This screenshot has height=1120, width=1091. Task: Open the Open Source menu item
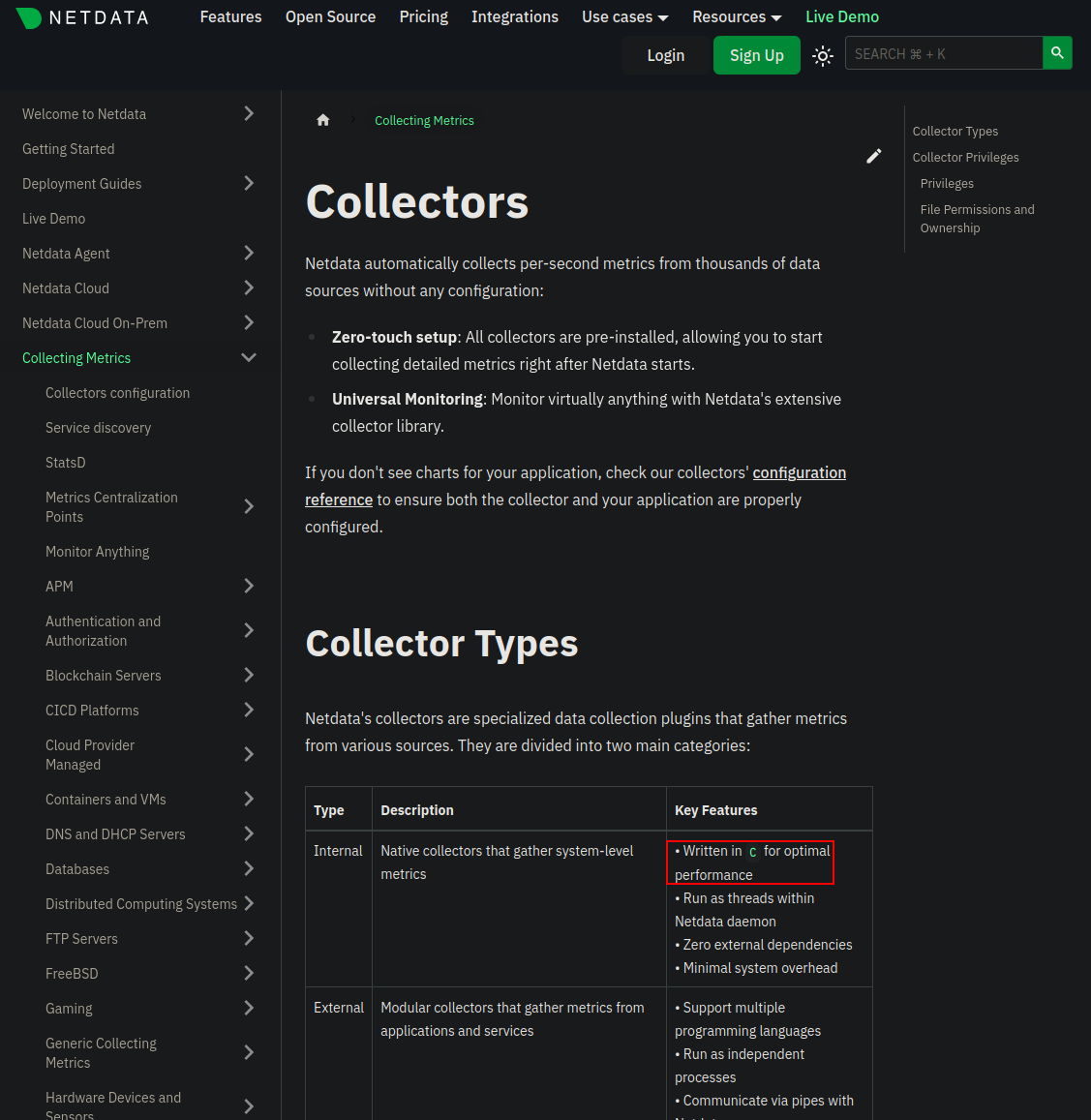[330, 17]
